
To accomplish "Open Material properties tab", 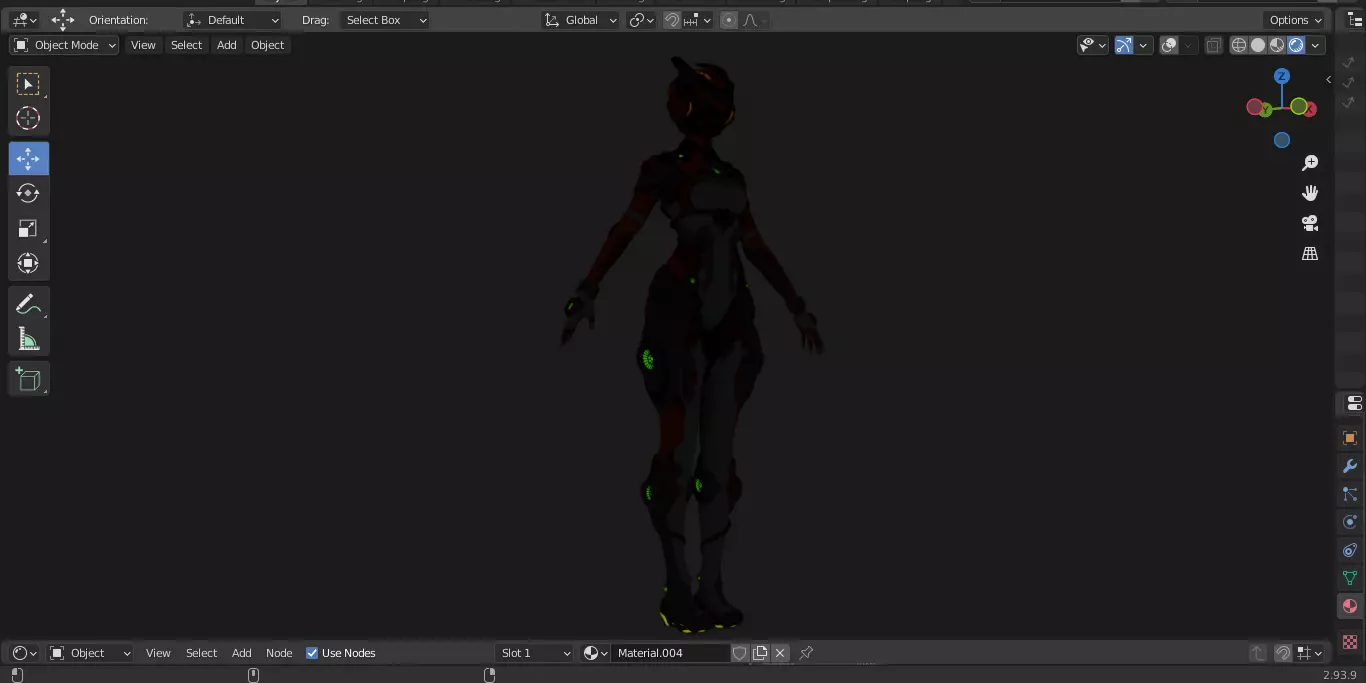I will click(x=1350, y=606).
